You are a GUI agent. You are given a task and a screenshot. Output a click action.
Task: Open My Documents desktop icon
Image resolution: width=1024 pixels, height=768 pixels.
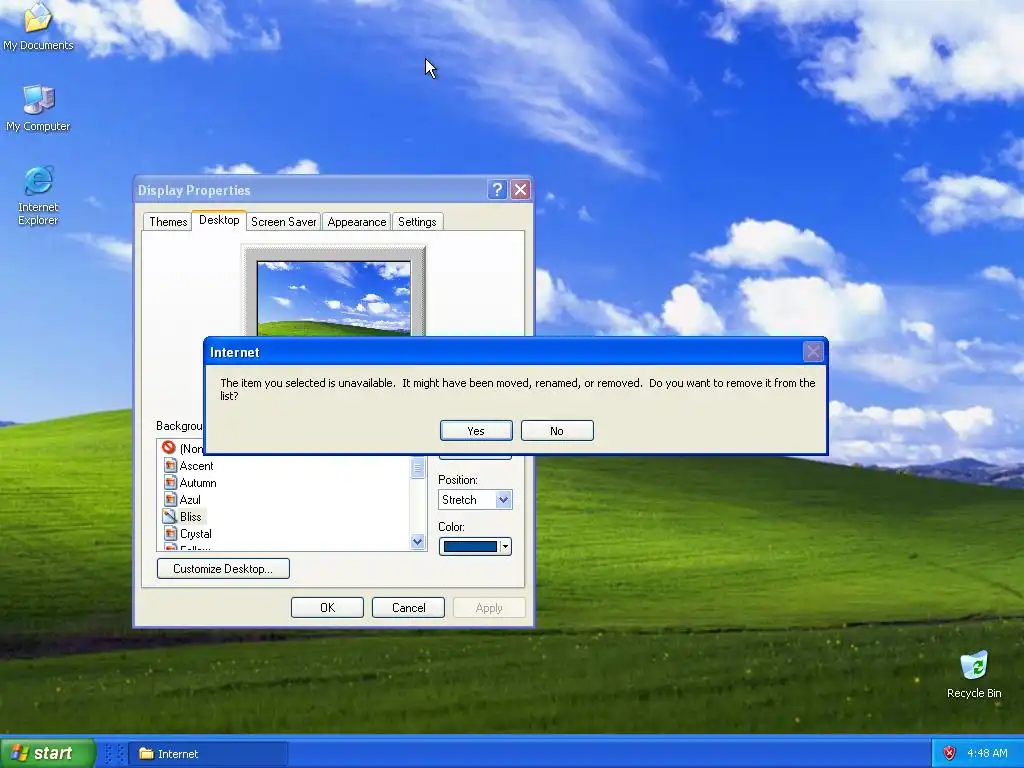[38, 26]
